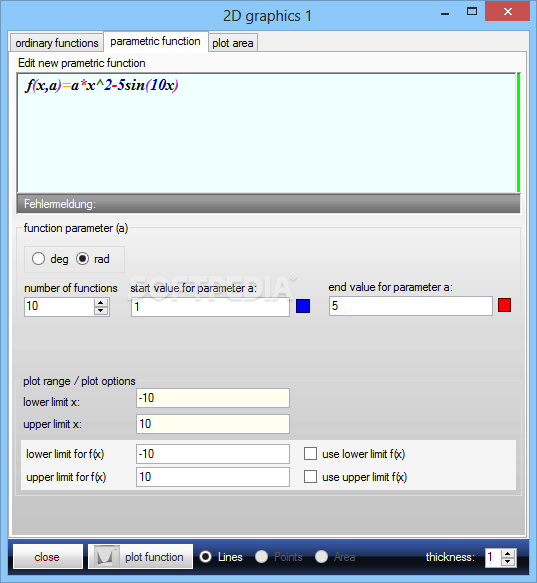Enable use upper limit f(x) checkbox
Screen dimensions: 537x583
tap(311, 477)
